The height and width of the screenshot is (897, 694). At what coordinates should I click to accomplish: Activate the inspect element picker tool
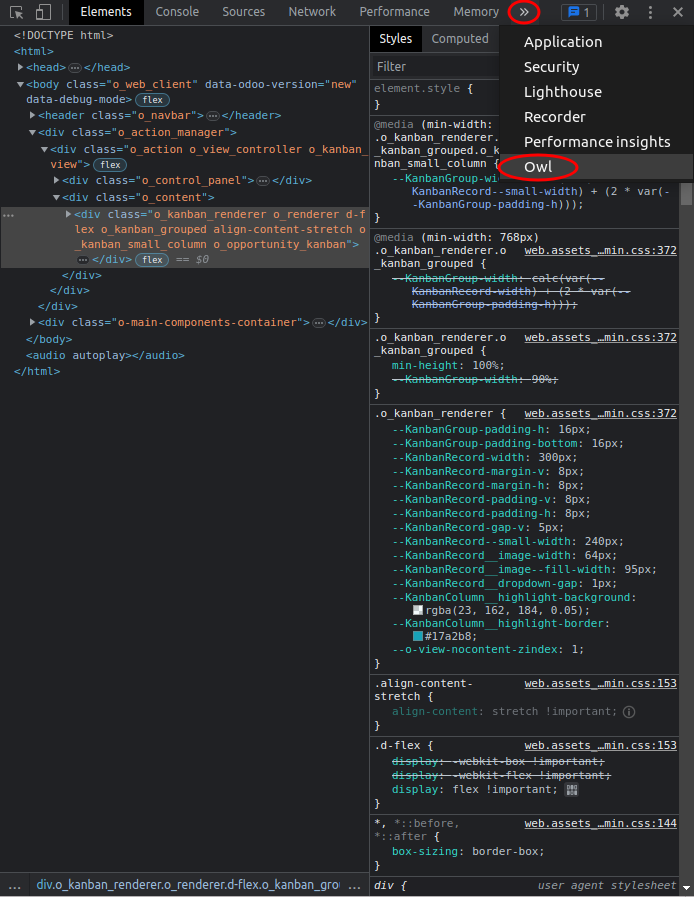point(17,12)
